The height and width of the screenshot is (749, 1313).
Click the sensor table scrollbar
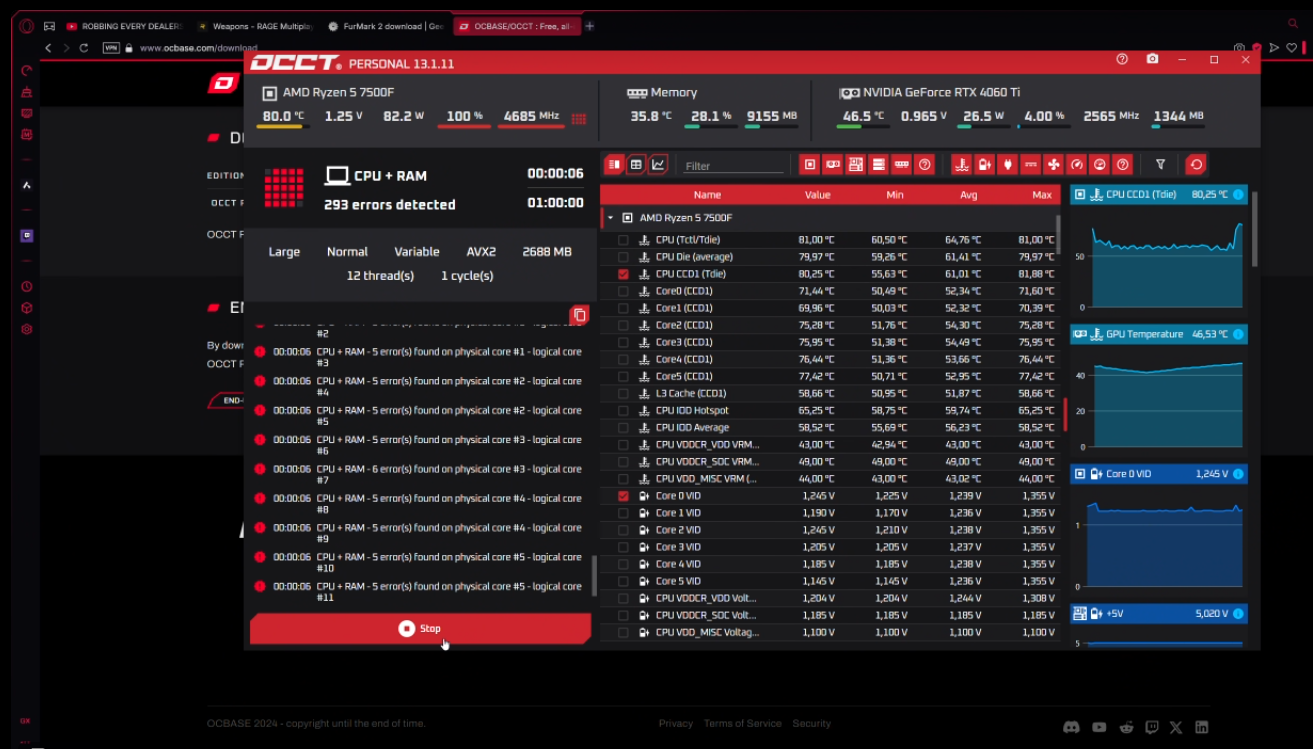1058,236
